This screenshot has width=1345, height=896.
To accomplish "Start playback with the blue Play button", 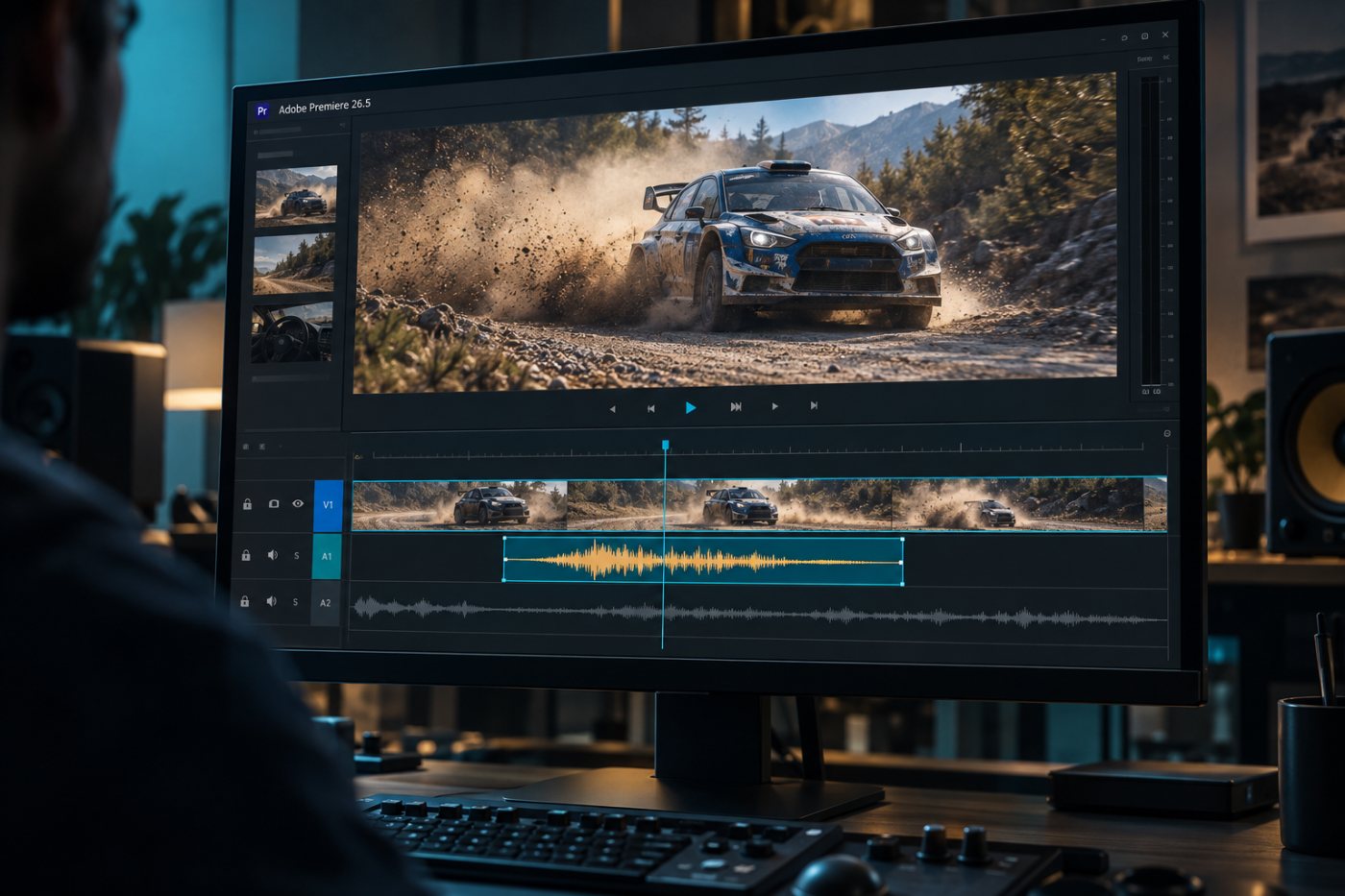I will 690,407.
